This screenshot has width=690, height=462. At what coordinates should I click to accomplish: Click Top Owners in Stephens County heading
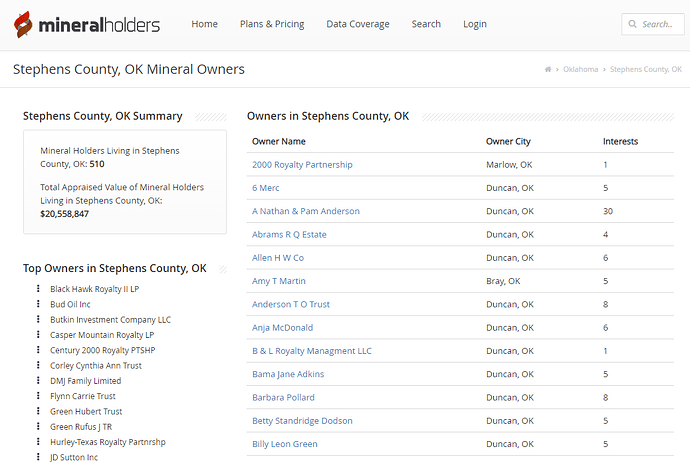coord(114,268)
